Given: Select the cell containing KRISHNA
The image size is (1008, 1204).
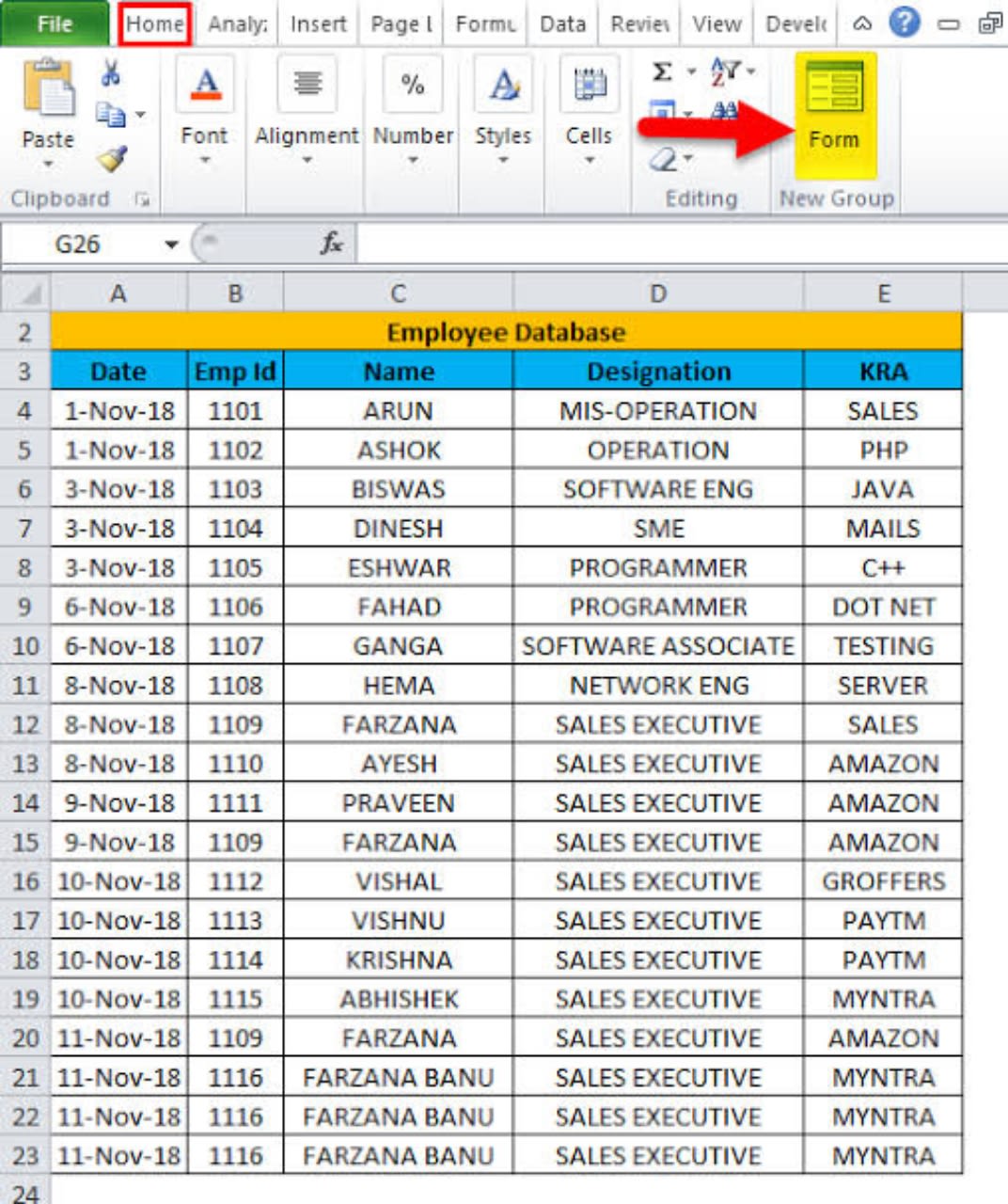Looking at the screenshot, I should click(398, 959).
